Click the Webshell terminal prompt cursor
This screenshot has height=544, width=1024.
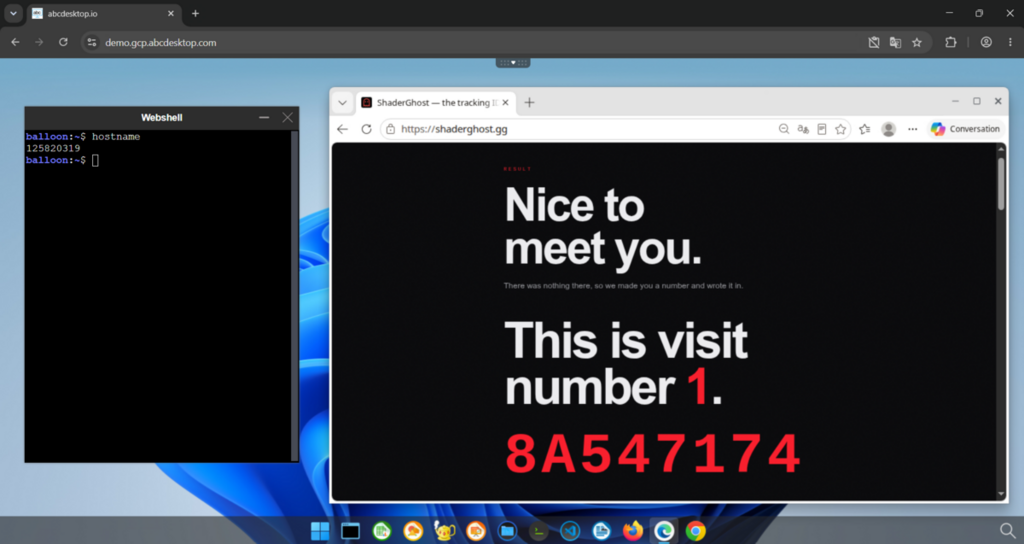click(x=95, y=160)
